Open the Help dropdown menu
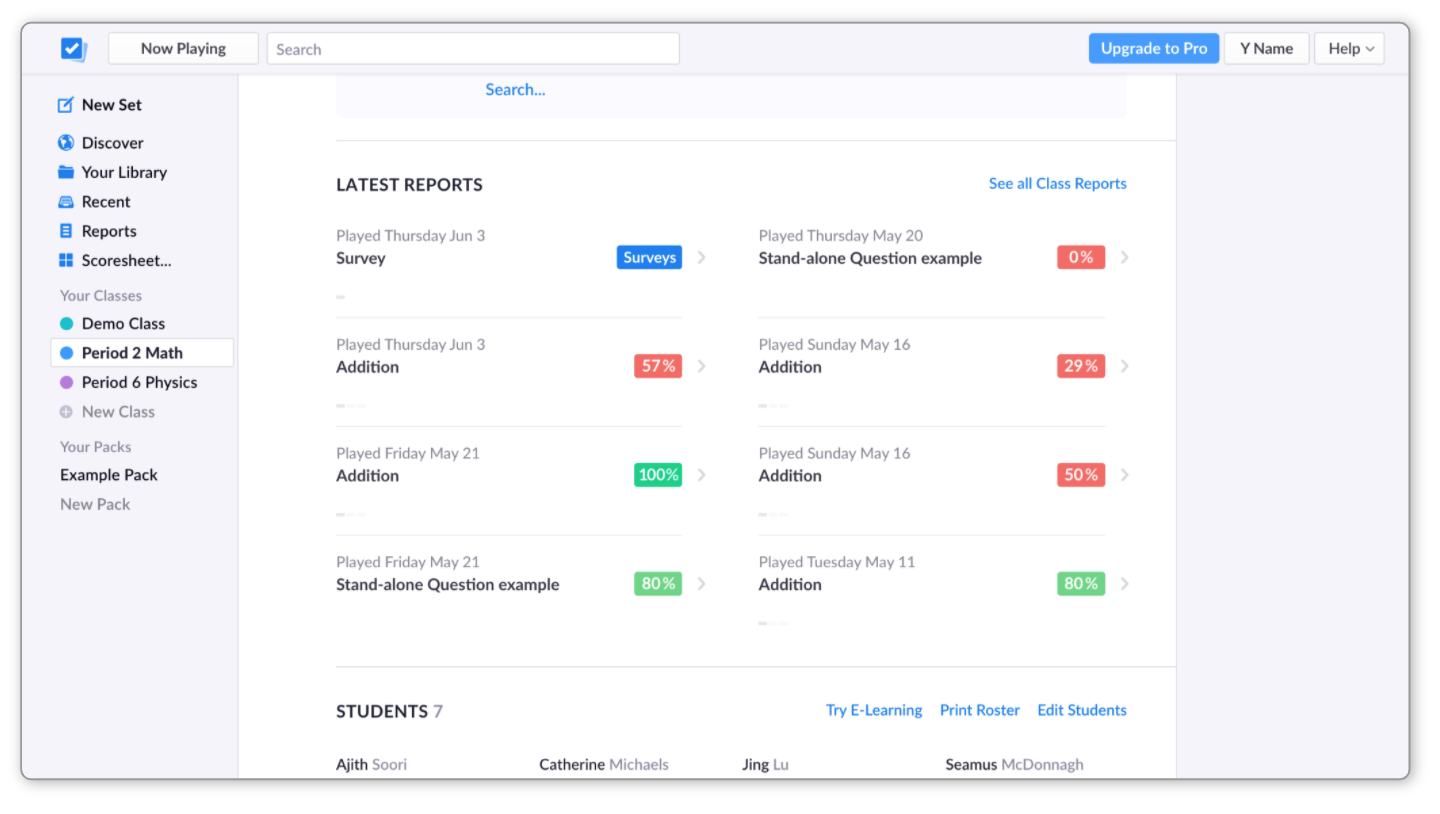The width and height of the screenshot is (1440, 814). (x=1349, y=48)
